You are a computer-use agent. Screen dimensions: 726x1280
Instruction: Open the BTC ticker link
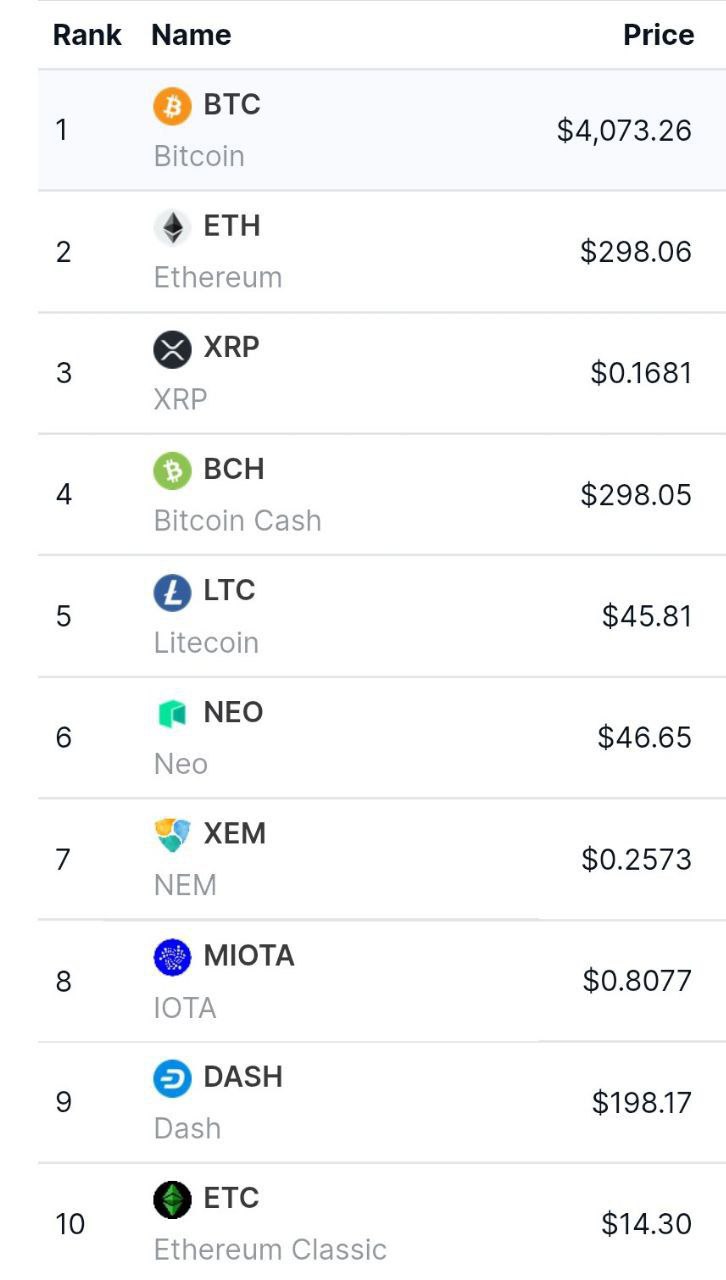click(x=232, y=104)
